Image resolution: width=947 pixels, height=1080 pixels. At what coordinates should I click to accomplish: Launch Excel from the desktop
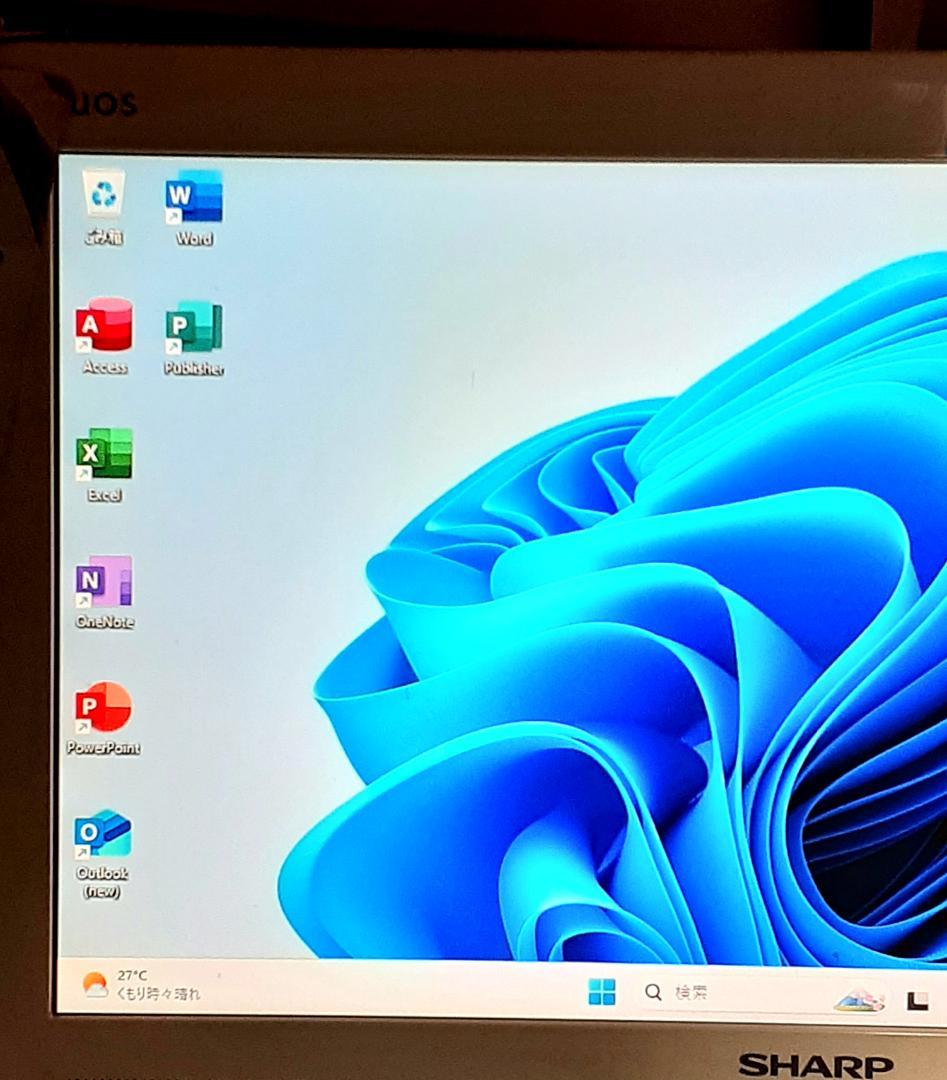tap(105, 455)
